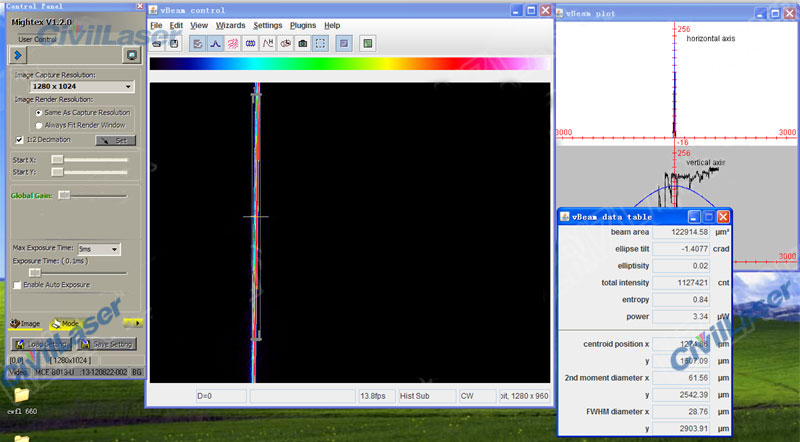Toggle the dashed selection region icon

click(x=320, y=44)
